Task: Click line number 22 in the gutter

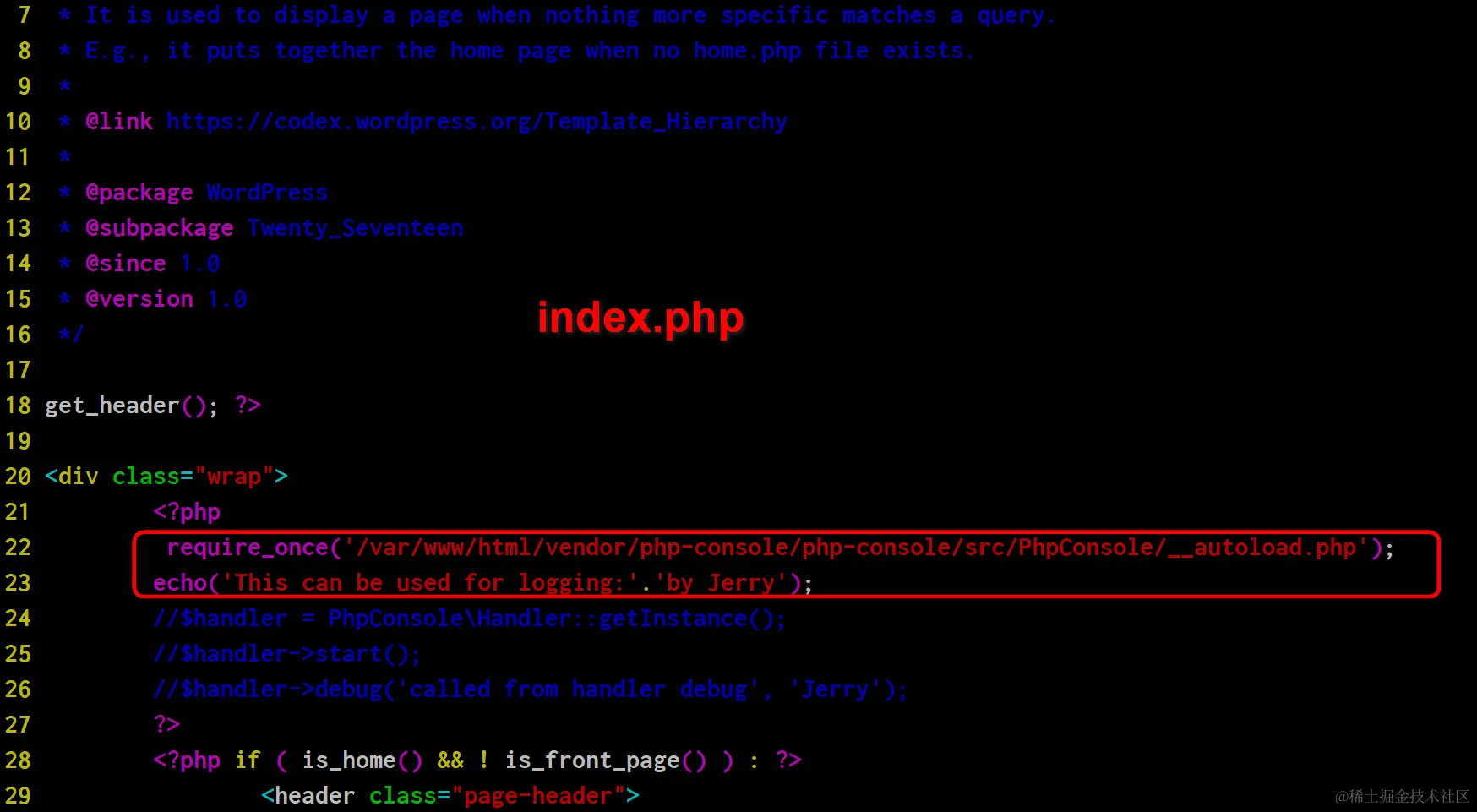Action: pos(18,548)
